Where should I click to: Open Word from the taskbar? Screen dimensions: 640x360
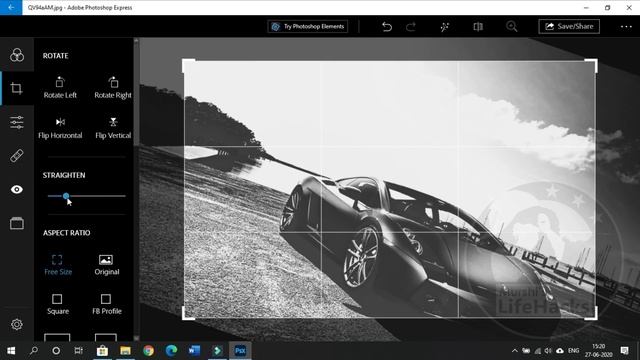tap(194, 351)
